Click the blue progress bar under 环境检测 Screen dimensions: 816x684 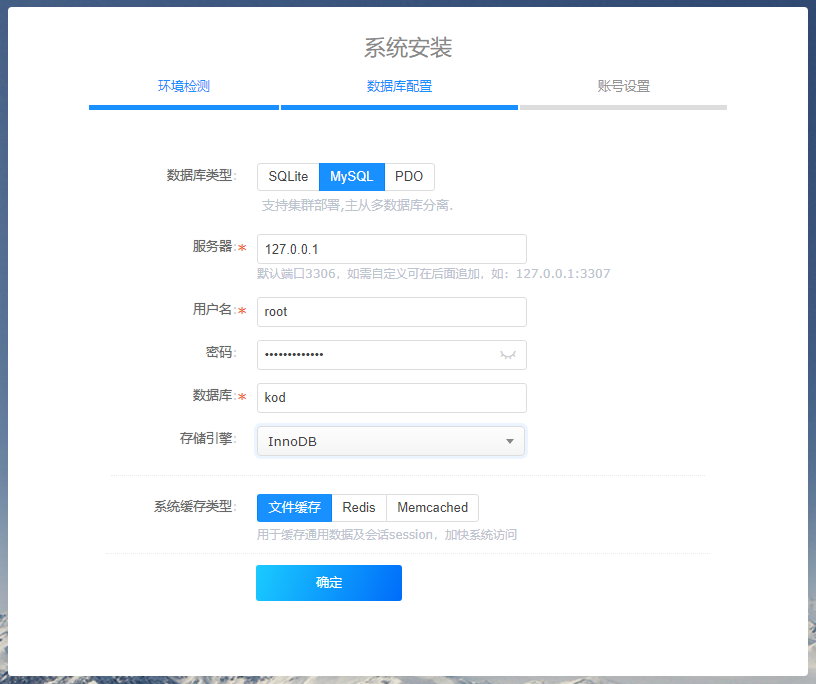184,107
